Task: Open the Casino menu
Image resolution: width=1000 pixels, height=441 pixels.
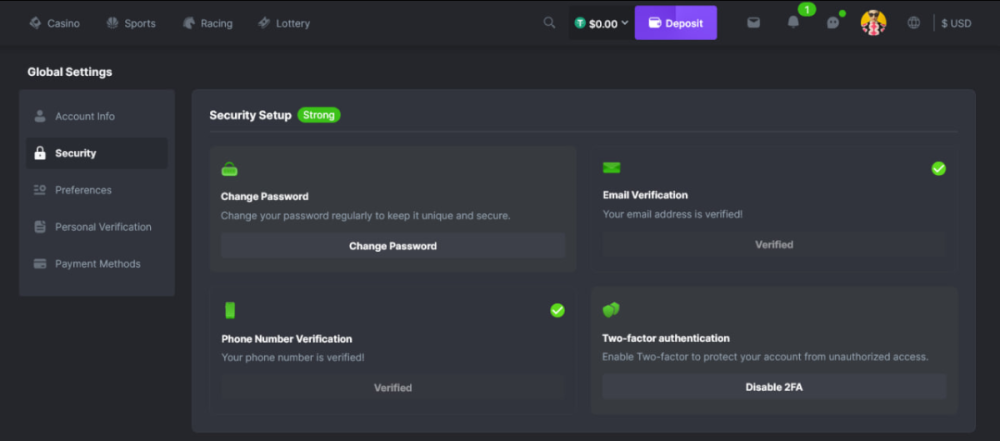Action: click(55, 23)
